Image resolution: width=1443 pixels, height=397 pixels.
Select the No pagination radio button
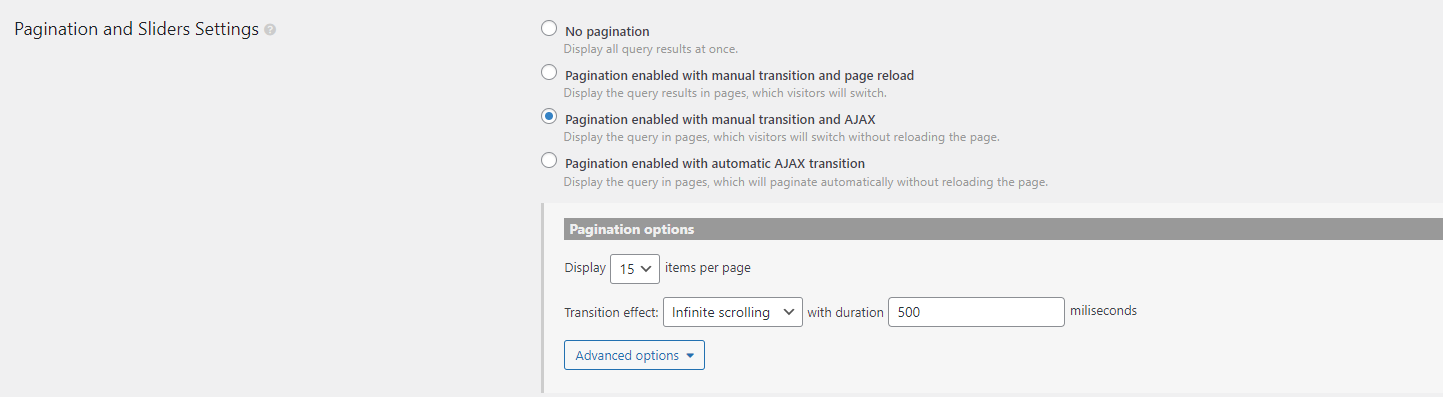tap(549, 29)
